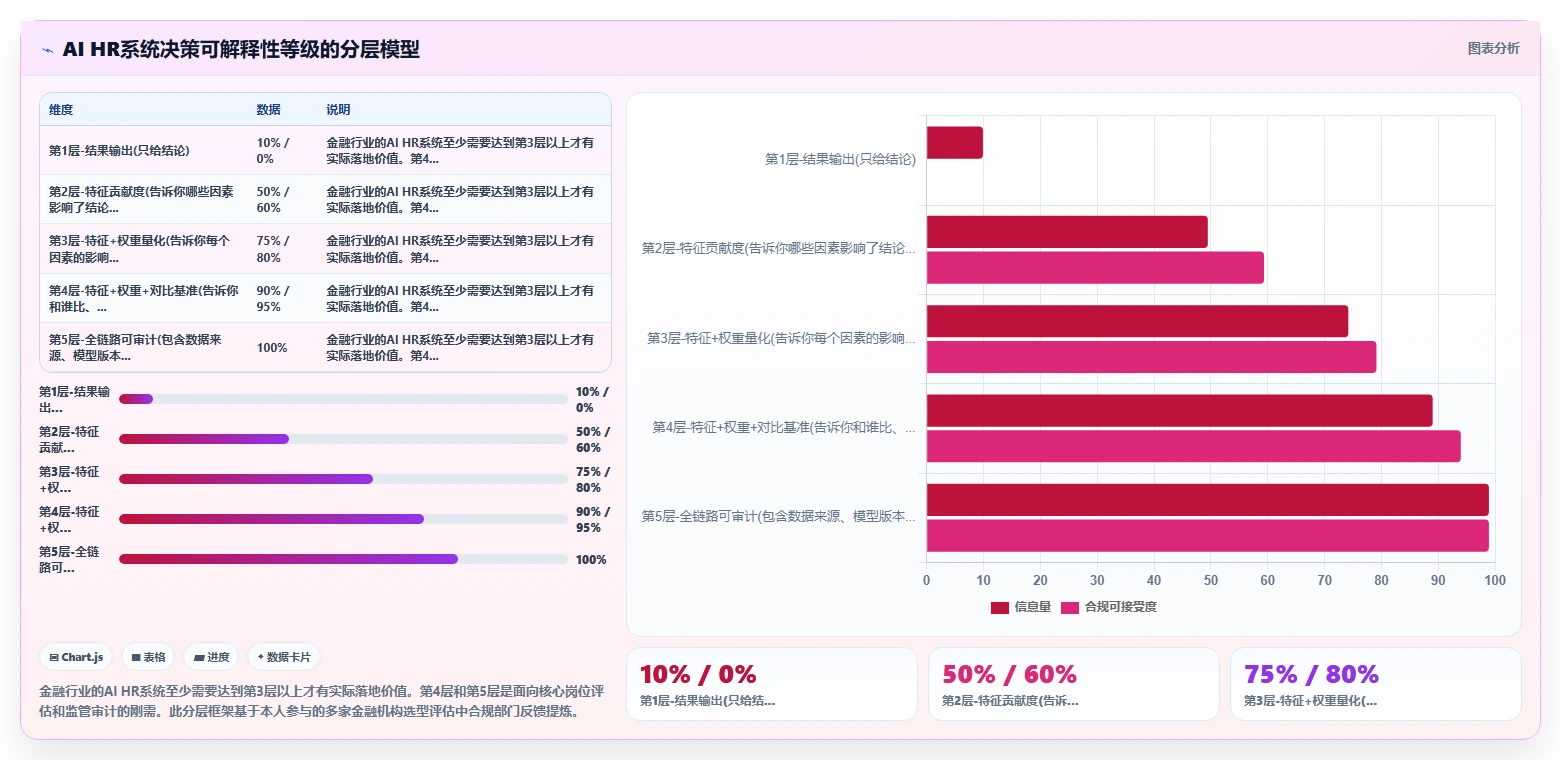Click the 第1层-结果输出 progress bar

343,399
